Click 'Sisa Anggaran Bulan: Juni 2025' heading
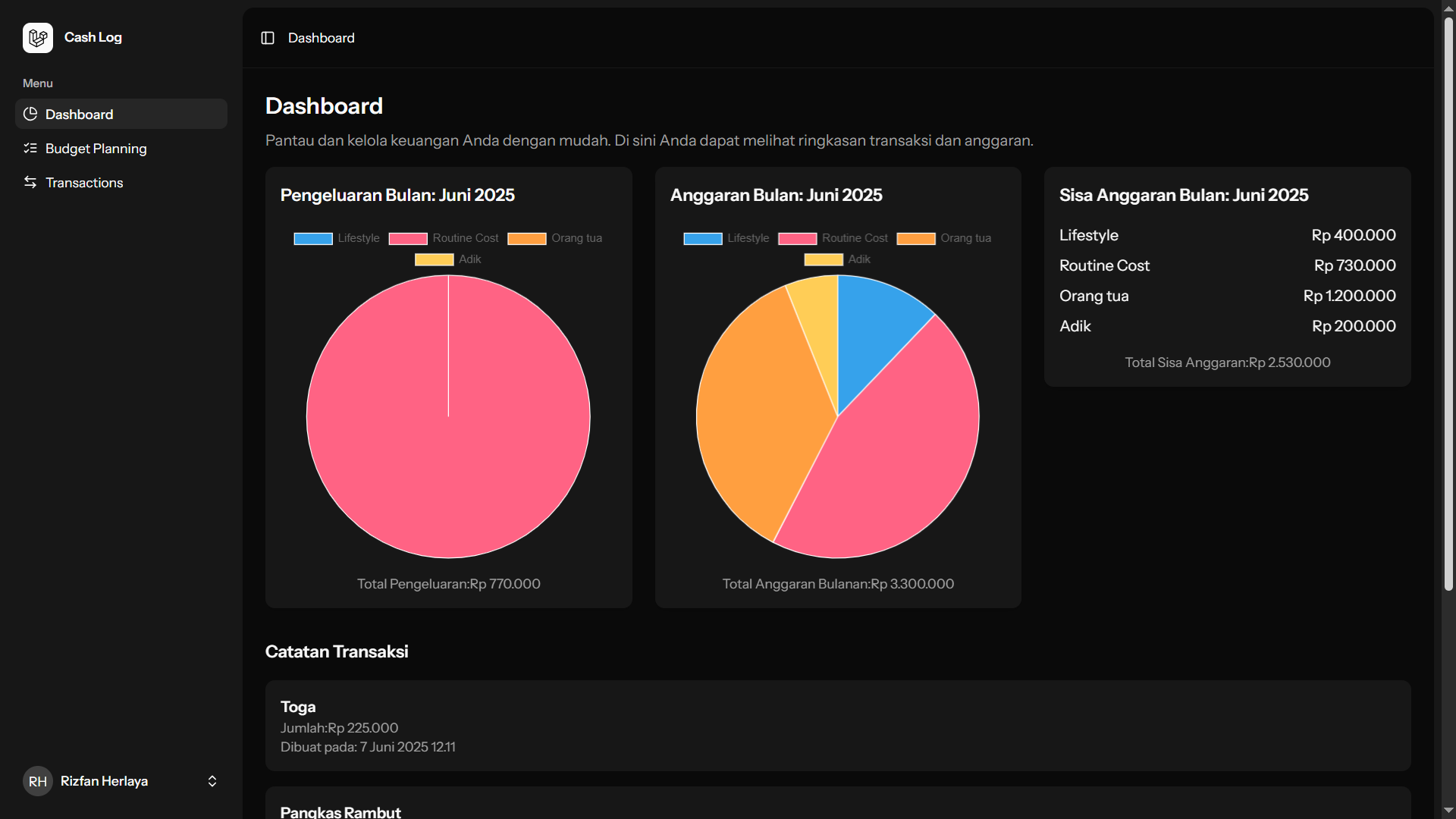 pyautogui.click(x=1184, y=195)
